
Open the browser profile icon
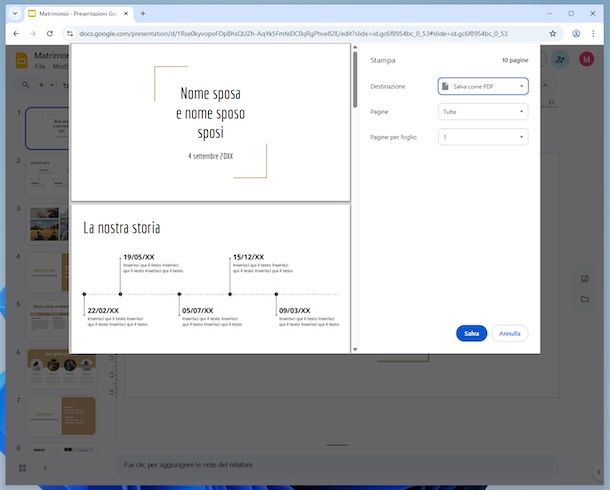(x=576, y=34)
